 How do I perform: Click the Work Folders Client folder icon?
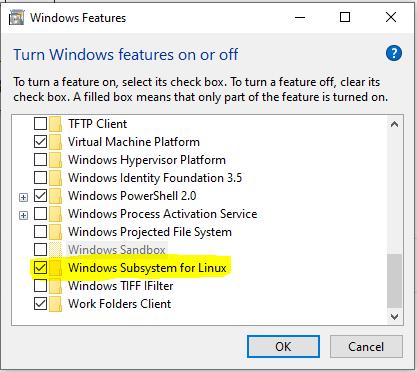[x=55, y=304]
